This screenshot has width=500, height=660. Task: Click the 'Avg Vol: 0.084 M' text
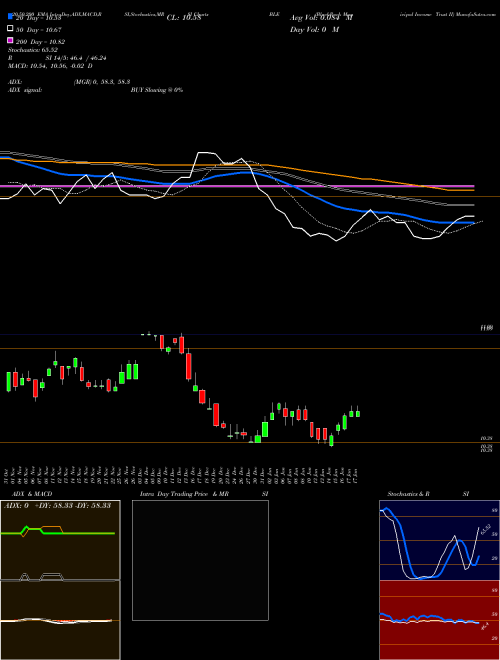coord(322,18)
